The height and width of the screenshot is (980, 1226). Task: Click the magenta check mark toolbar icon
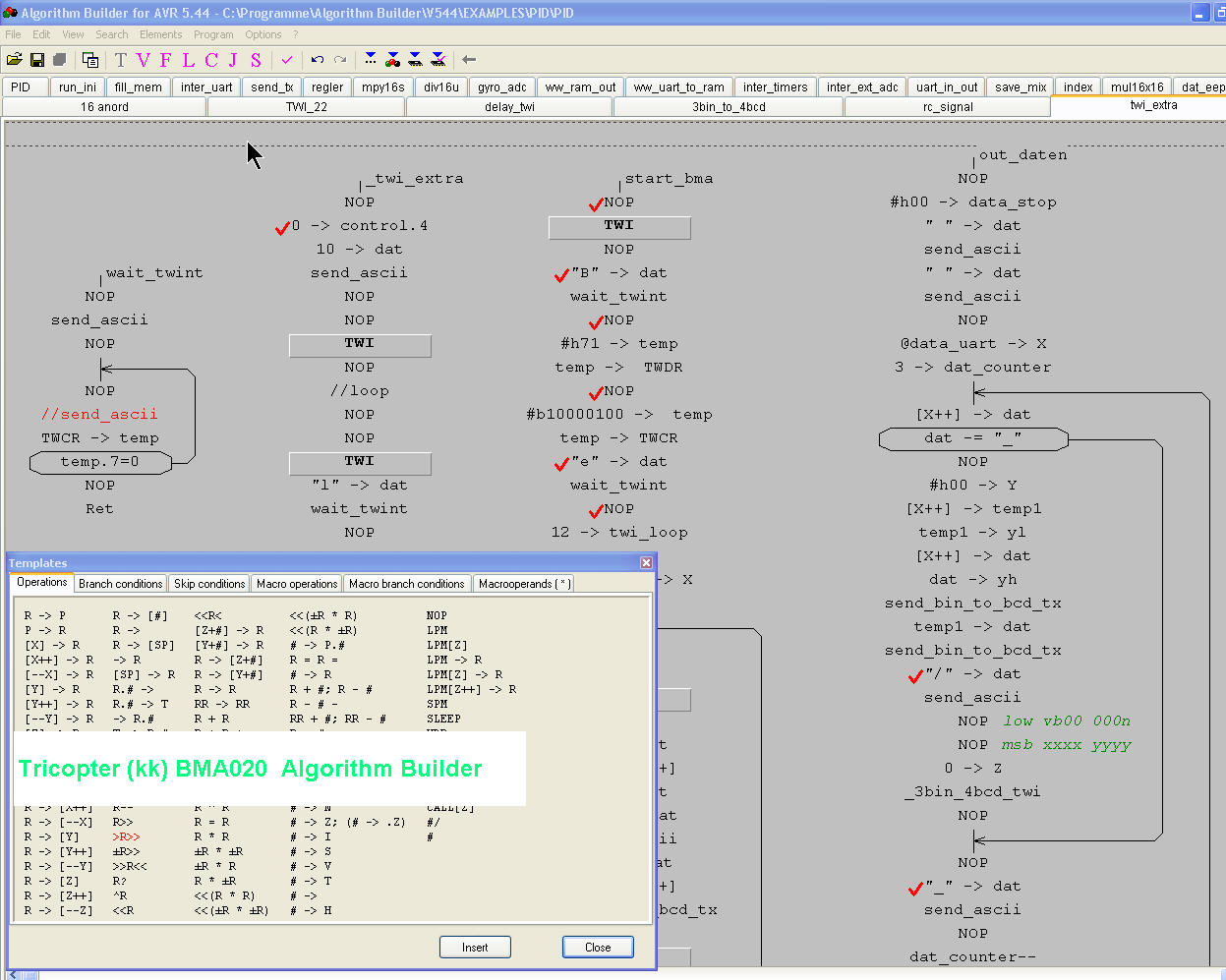pos(287,60)
